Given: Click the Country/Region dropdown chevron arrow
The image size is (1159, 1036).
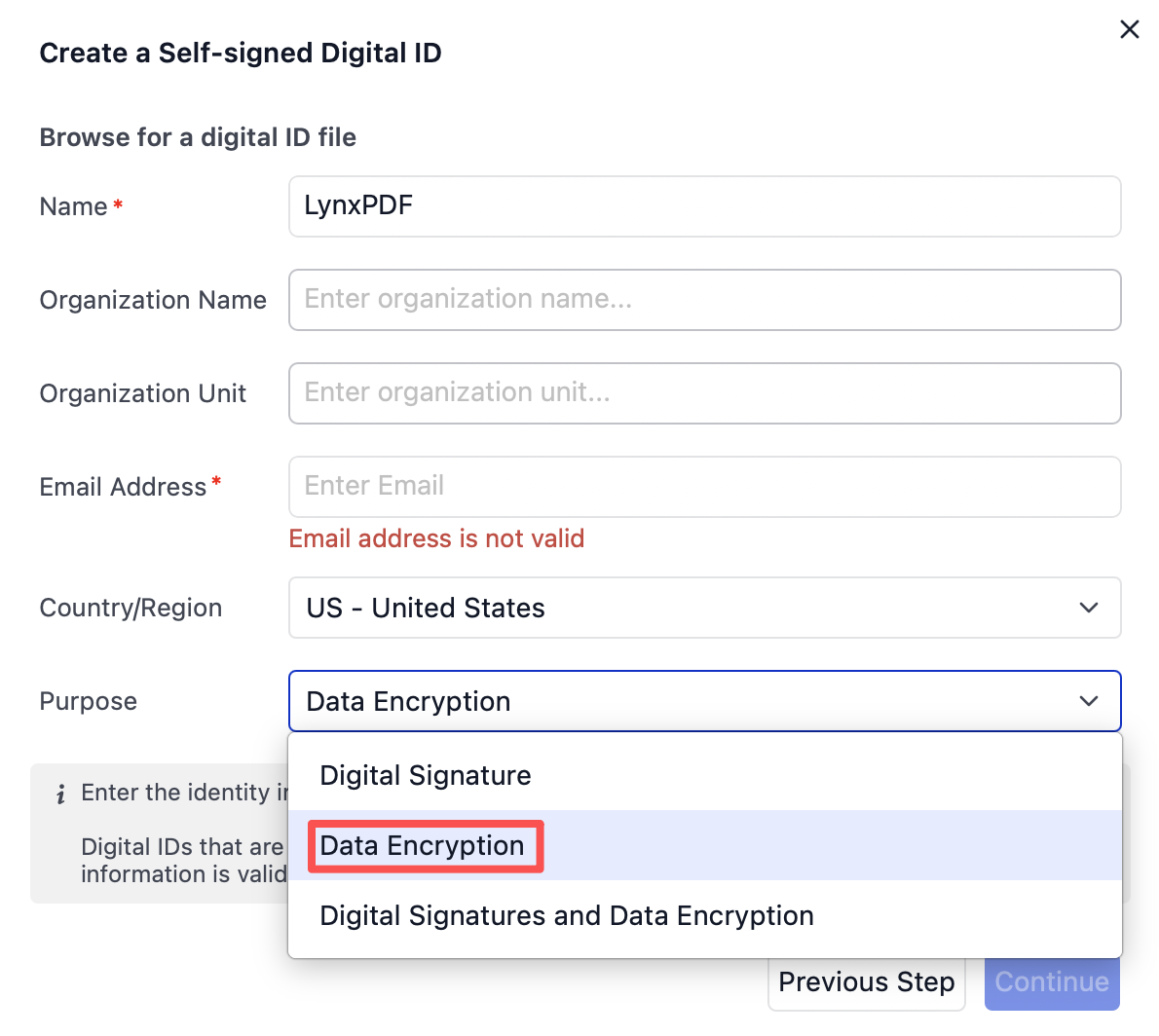Looking at the screenshot, I should pos(1089,608).
